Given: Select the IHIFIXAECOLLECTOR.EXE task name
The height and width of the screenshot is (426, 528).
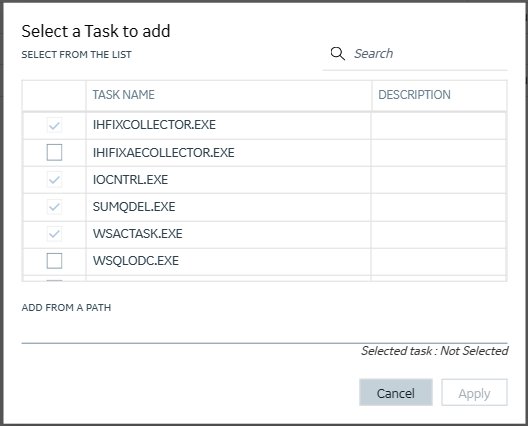Looking at the screenshot, I should [x=164, y=153].
